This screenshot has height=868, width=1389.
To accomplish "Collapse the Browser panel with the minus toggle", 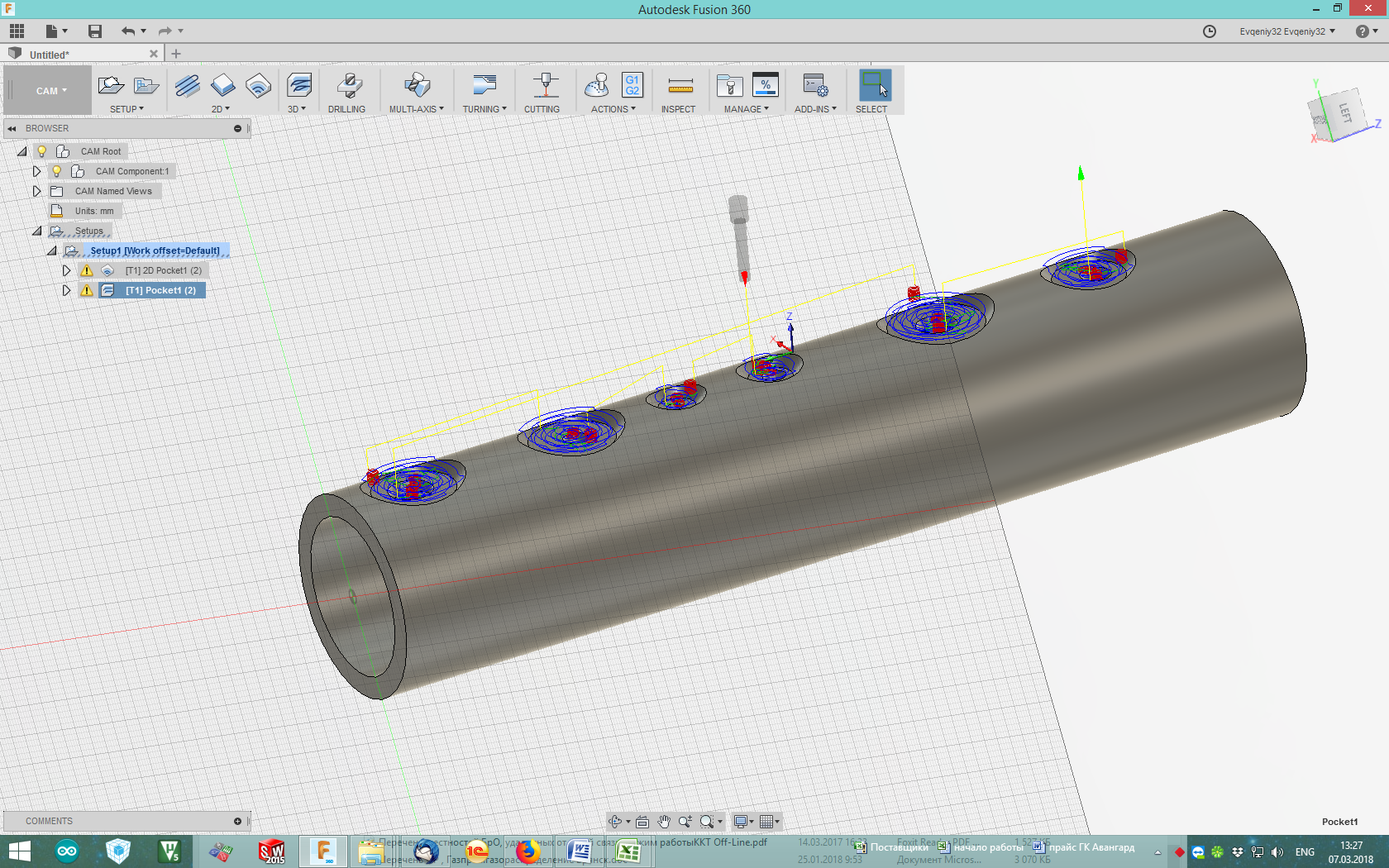I will tap(237, 129).
